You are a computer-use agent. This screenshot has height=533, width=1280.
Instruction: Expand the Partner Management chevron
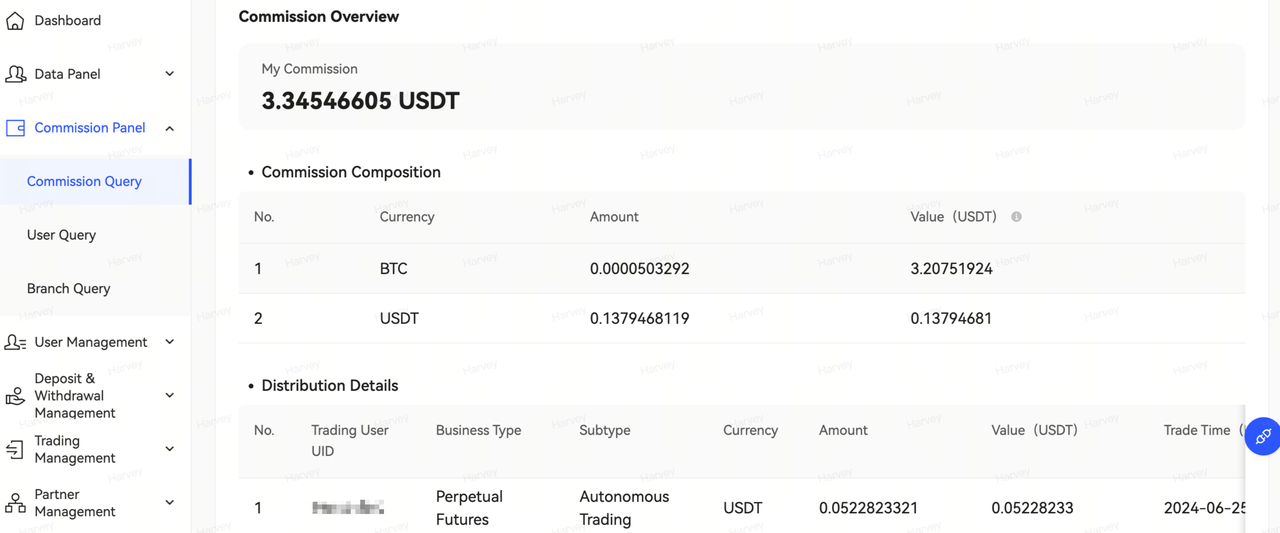[x=169, y=503]
